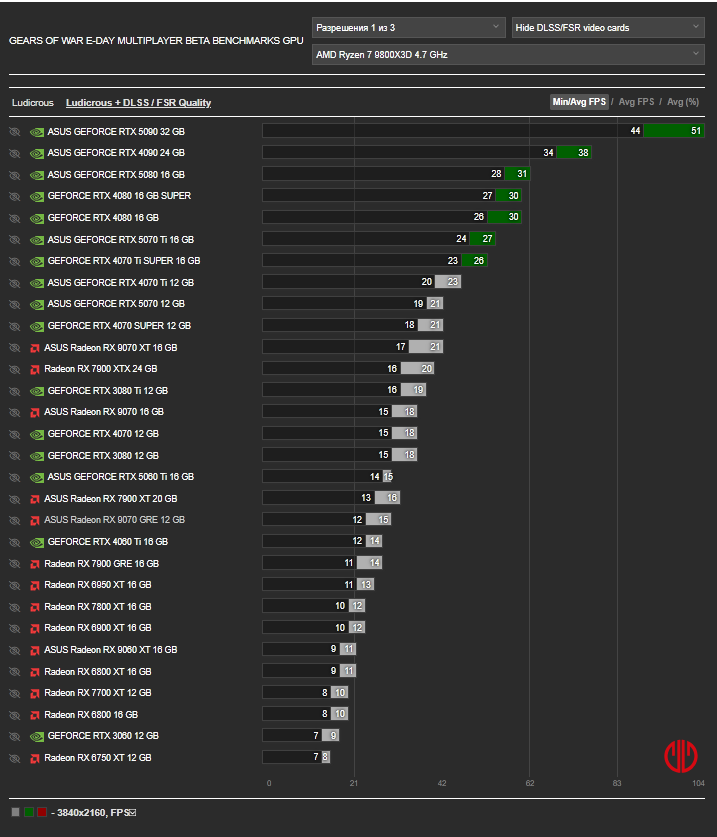
Task: Click AMD logo beside Radeon RX 7800 XT
Action: [35, 607]
